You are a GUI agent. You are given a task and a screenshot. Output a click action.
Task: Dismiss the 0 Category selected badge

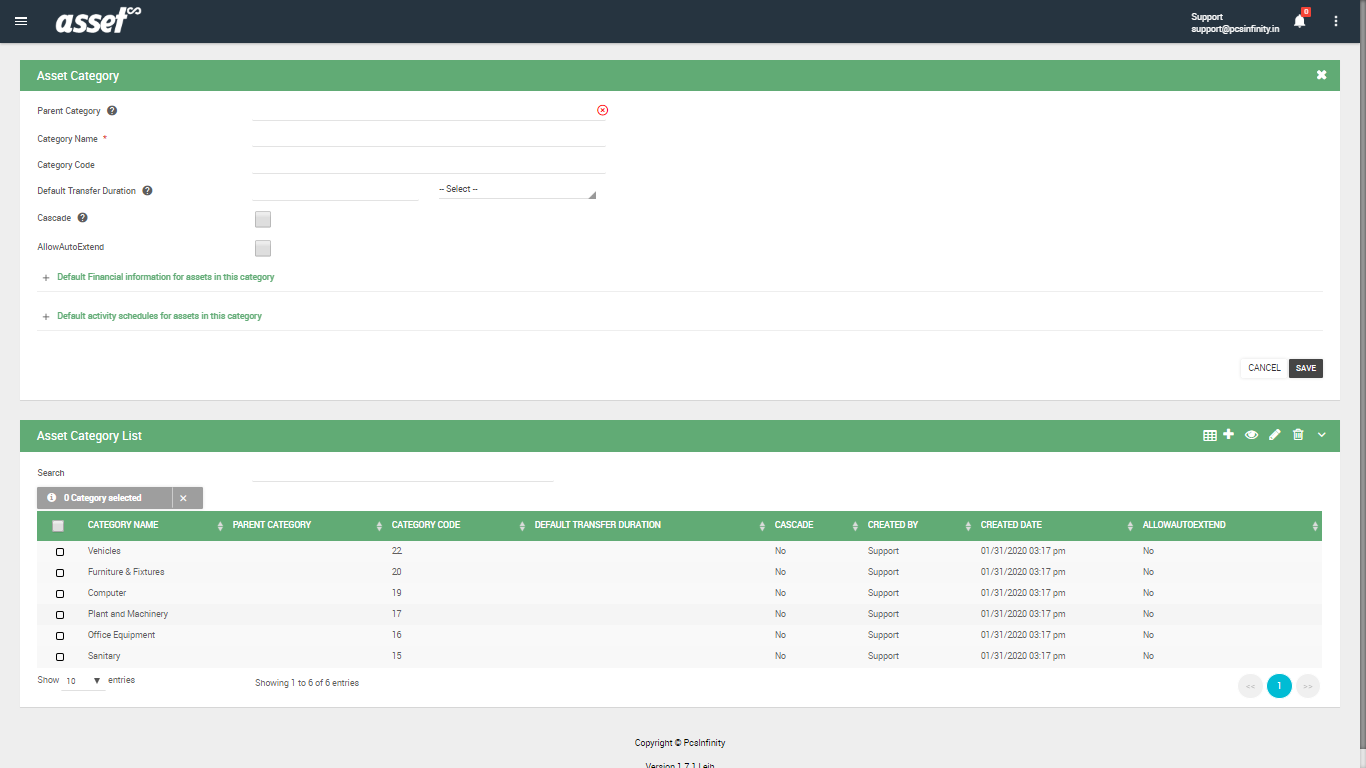click(183, 498)
